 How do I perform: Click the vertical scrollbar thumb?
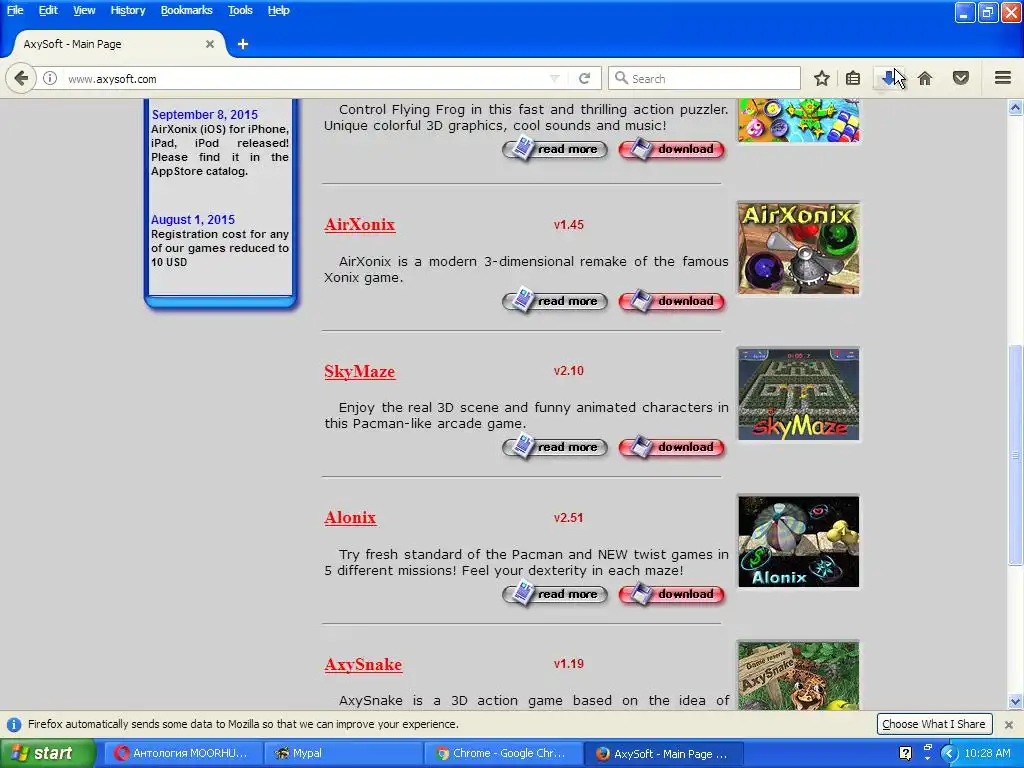1016,455
